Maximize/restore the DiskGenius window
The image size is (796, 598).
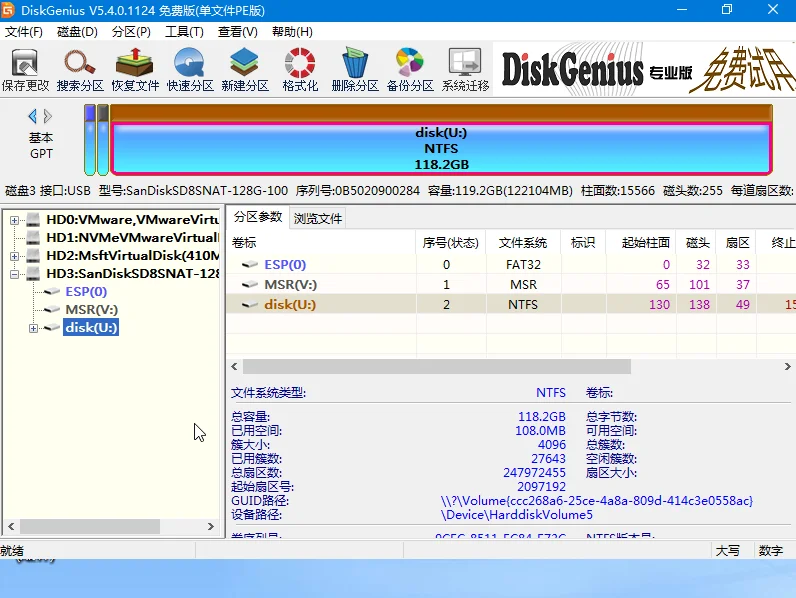coord(727,10)
